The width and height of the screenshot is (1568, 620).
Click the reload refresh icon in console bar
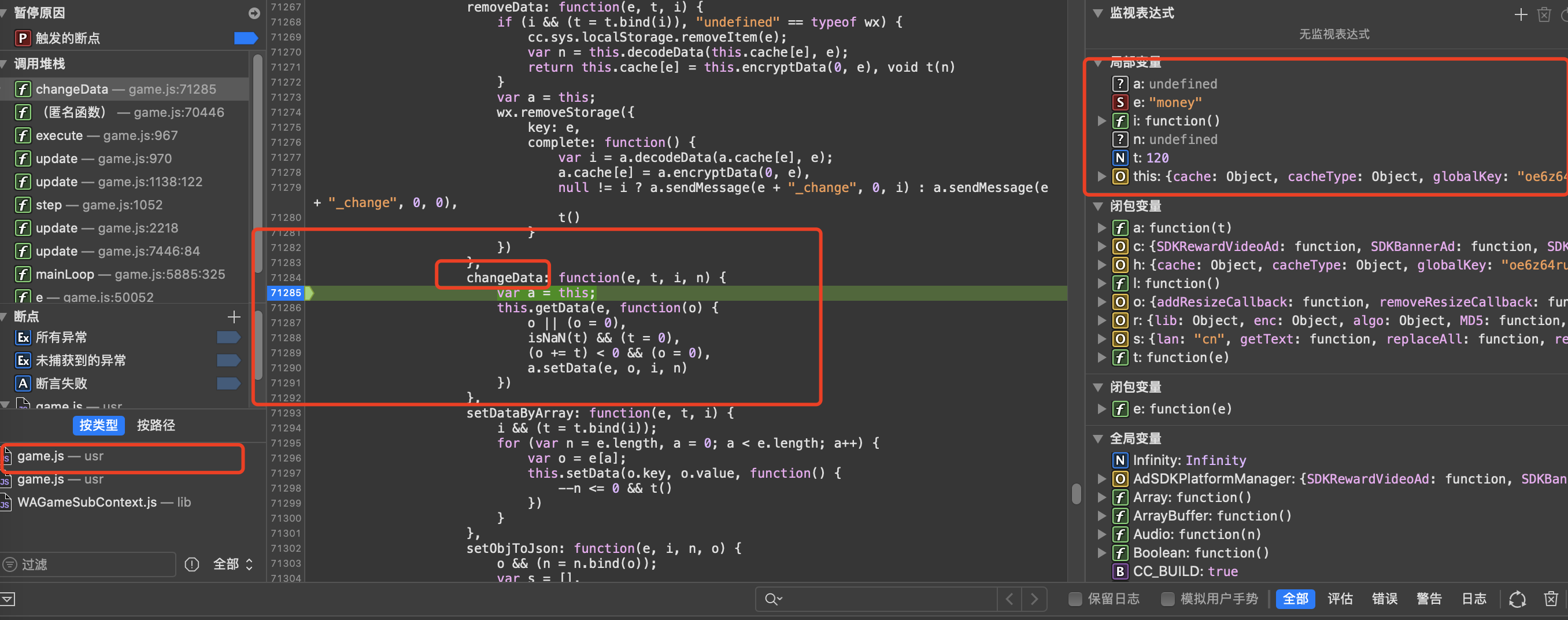[1518, 600]
